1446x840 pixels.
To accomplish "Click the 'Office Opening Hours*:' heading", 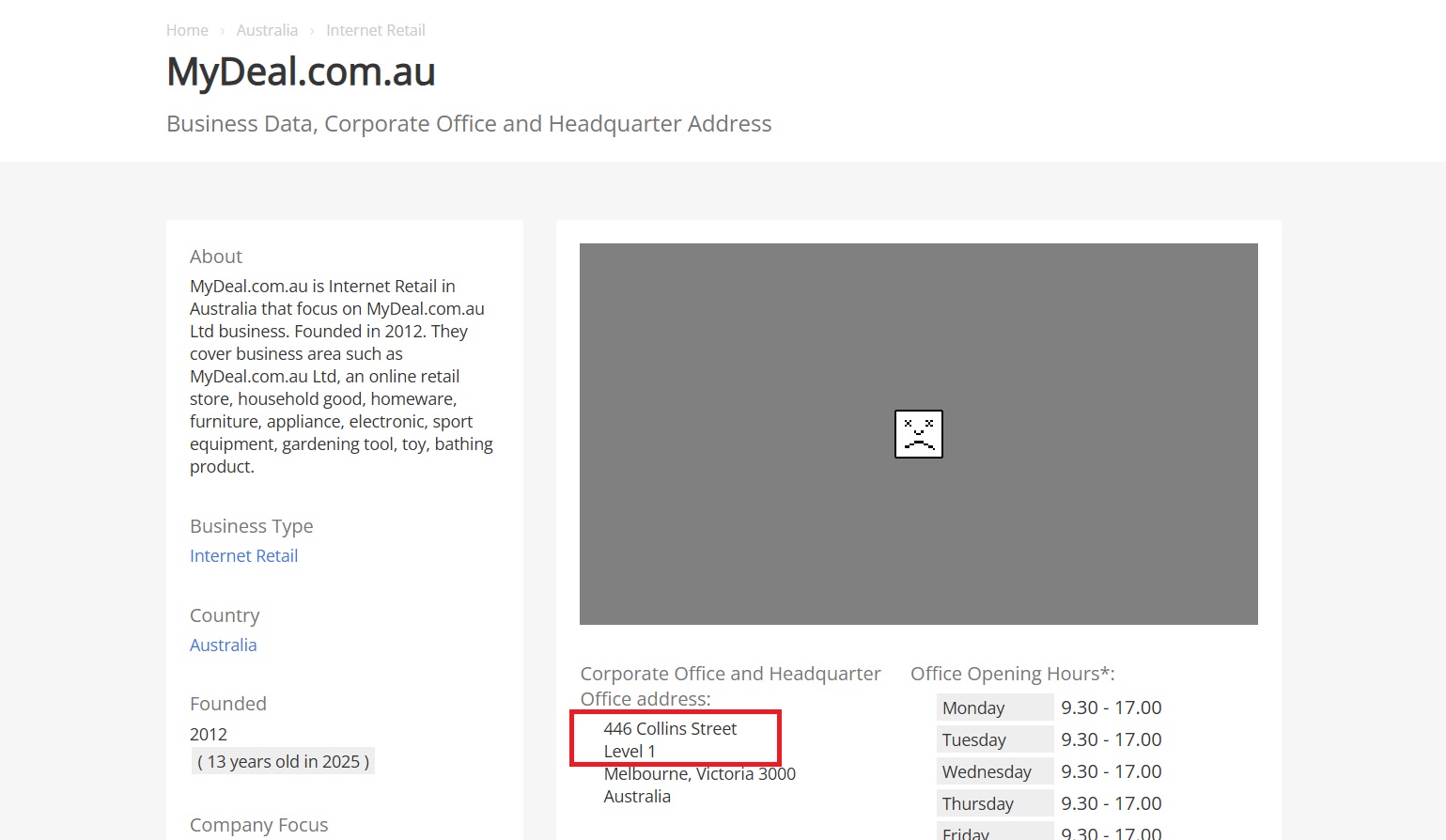I will (1013, 674).
